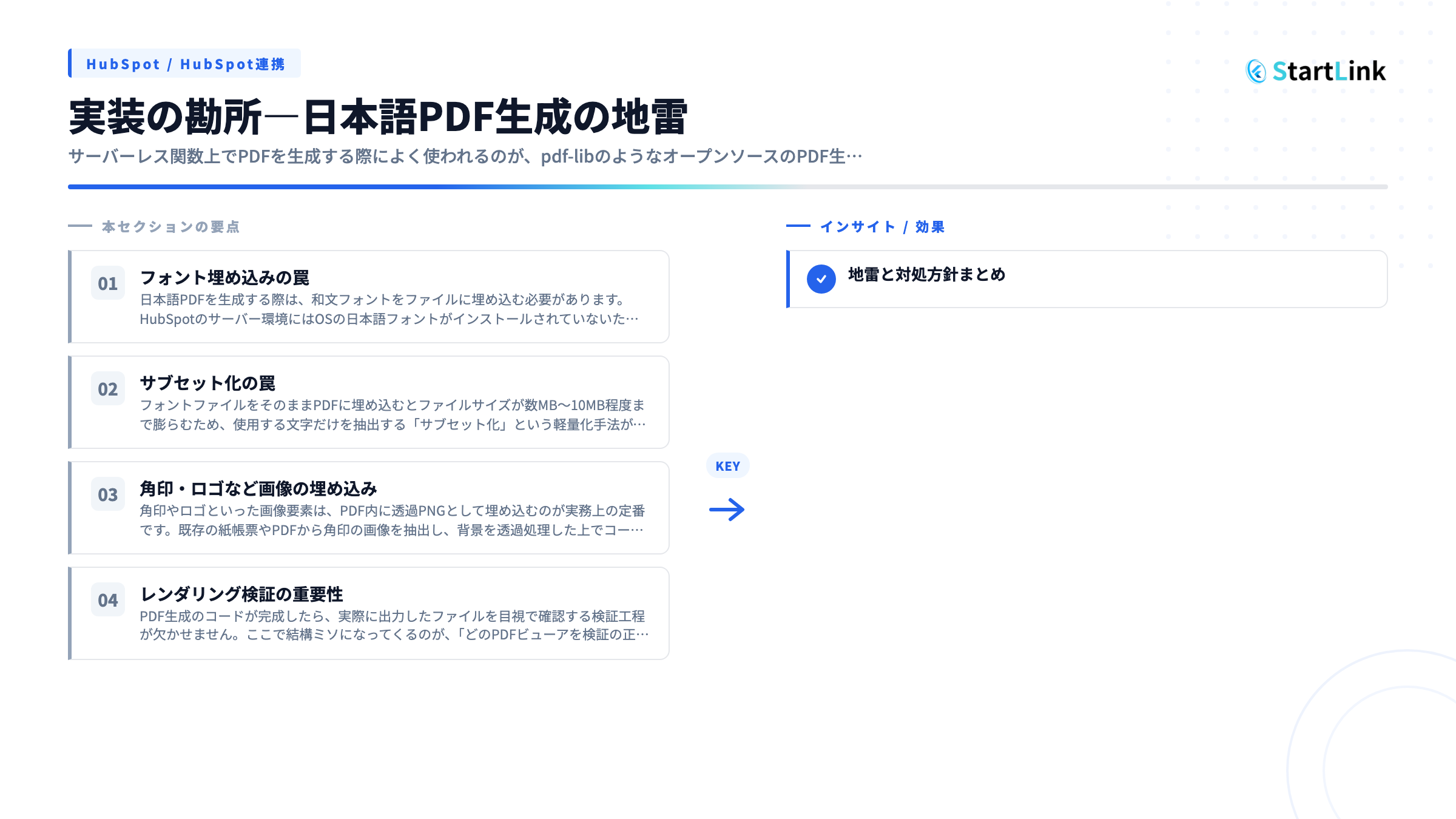
Task: Click the StartLink logo icon
Action: [1256, 72]
